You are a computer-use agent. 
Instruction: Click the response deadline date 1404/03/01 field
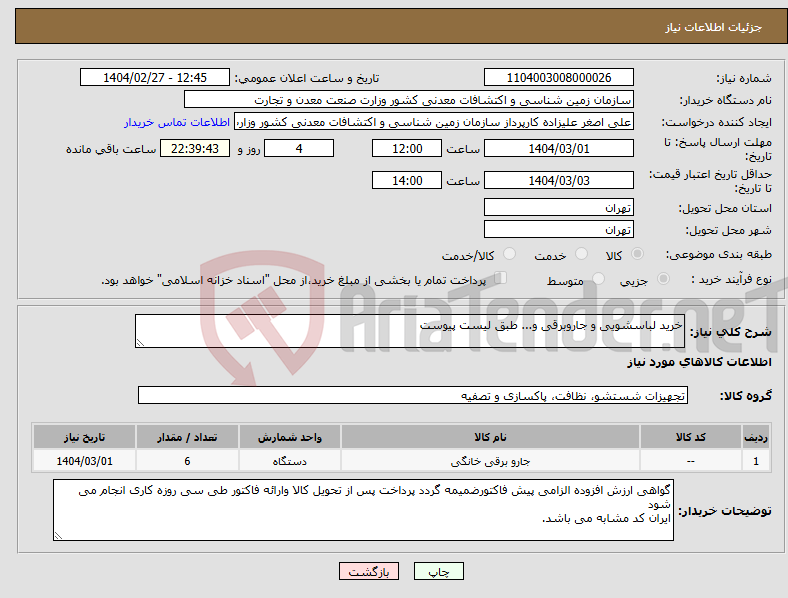tap(559, 148)
